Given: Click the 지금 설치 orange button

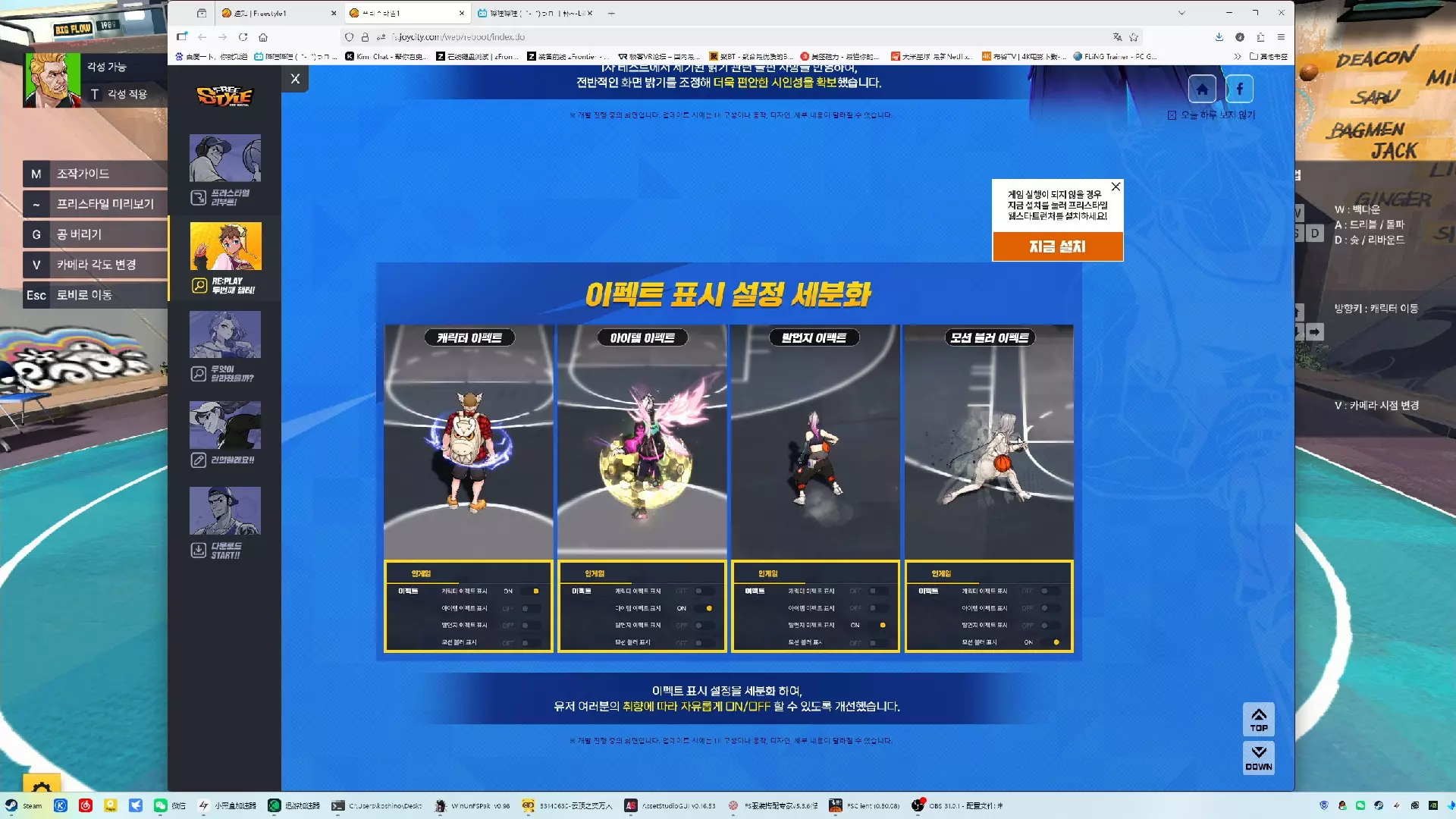Looking at the screenshot, I should (1057, 246).
